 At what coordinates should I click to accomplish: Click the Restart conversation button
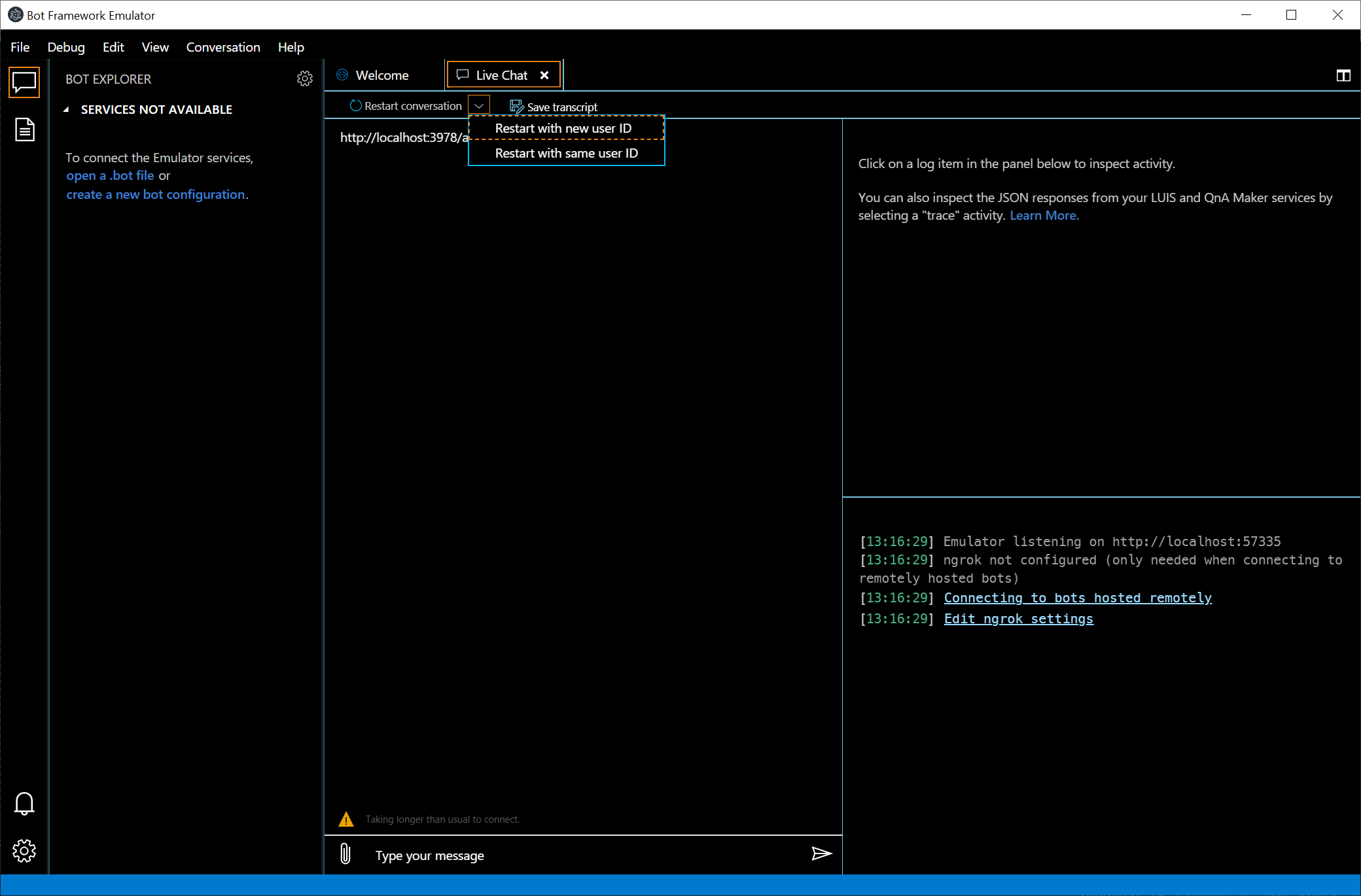406,106
